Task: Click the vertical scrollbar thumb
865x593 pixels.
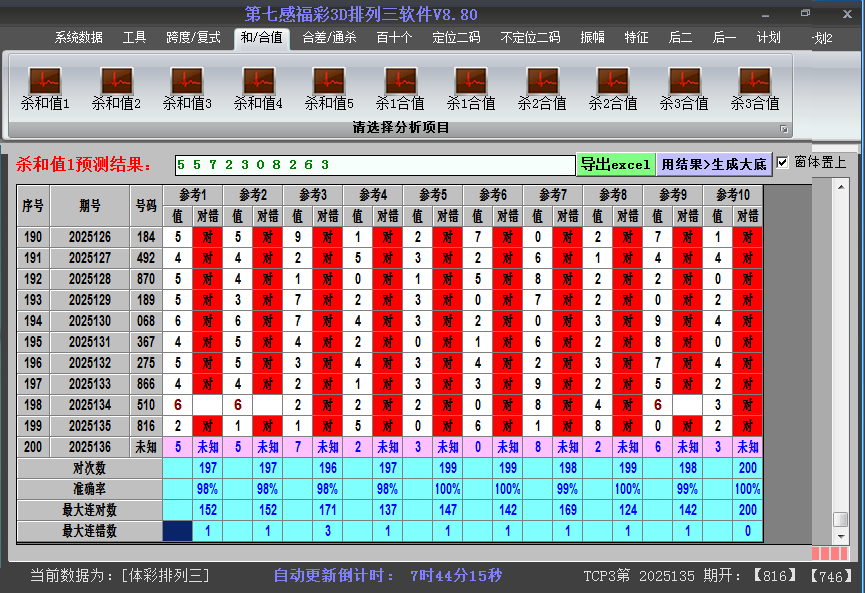Action: [841, 520]
